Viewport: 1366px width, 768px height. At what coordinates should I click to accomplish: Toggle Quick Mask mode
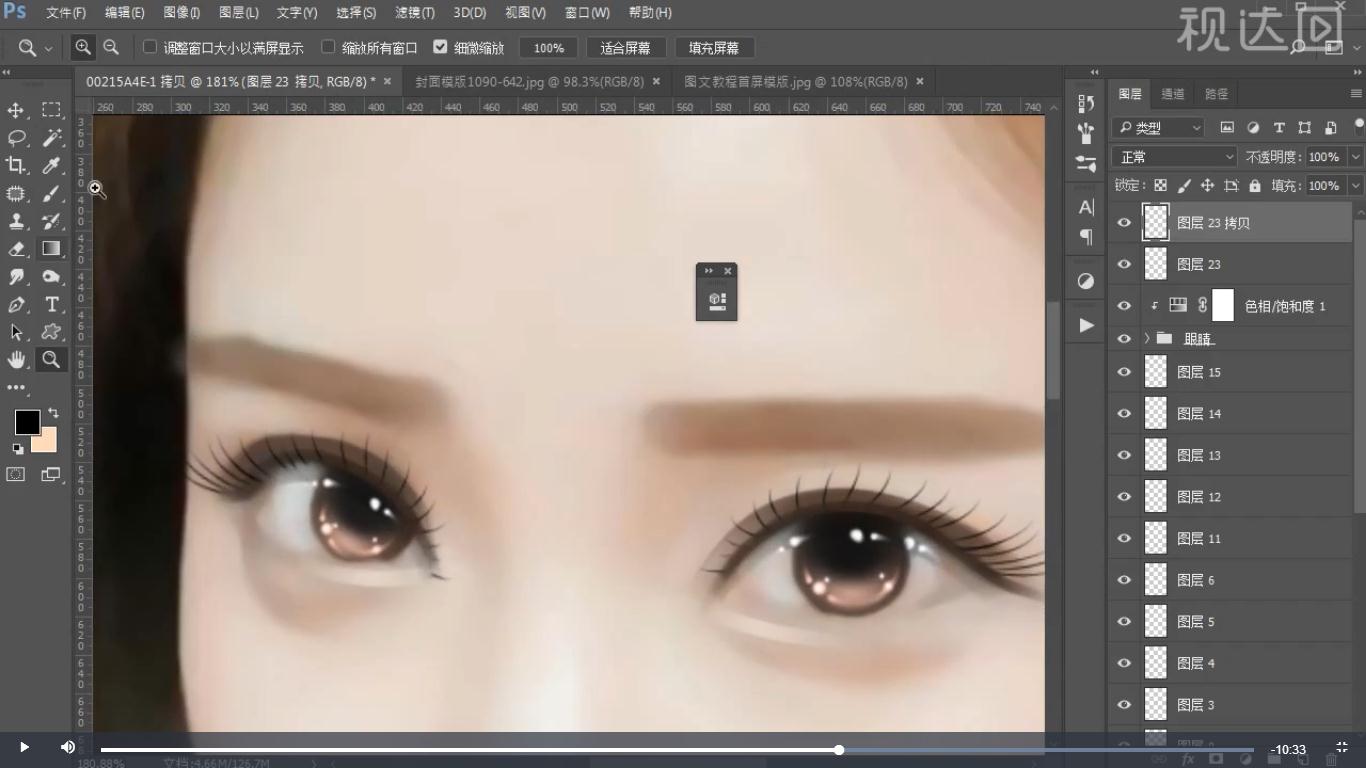coord(16,474)
